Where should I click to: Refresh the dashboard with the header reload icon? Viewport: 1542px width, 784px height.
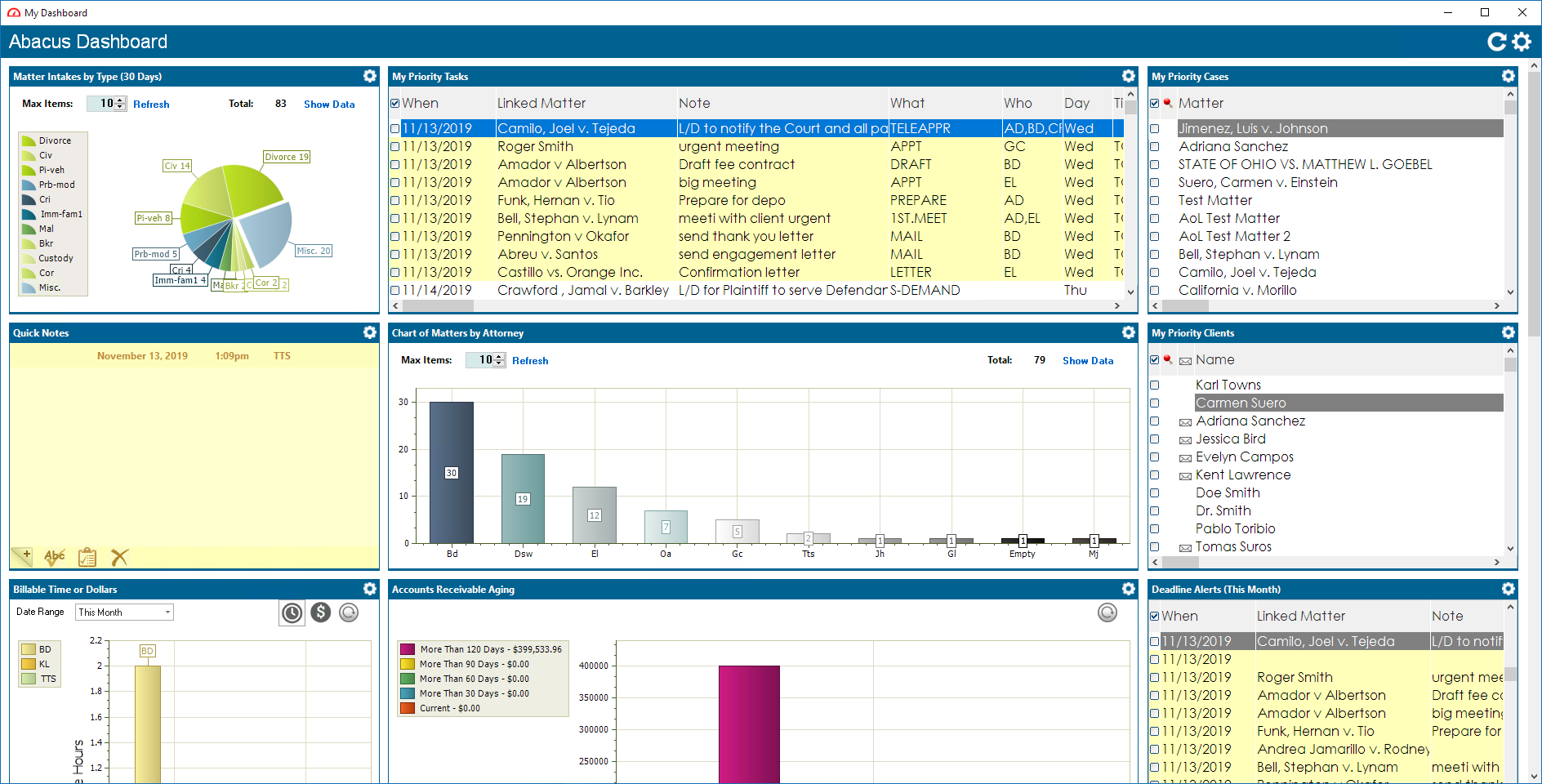coord(1496,42)
